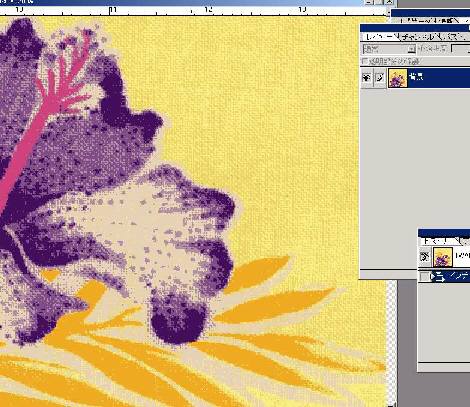Close the document window with its X button
Viewport: 470px width, 407px height.
pos(389,2)
